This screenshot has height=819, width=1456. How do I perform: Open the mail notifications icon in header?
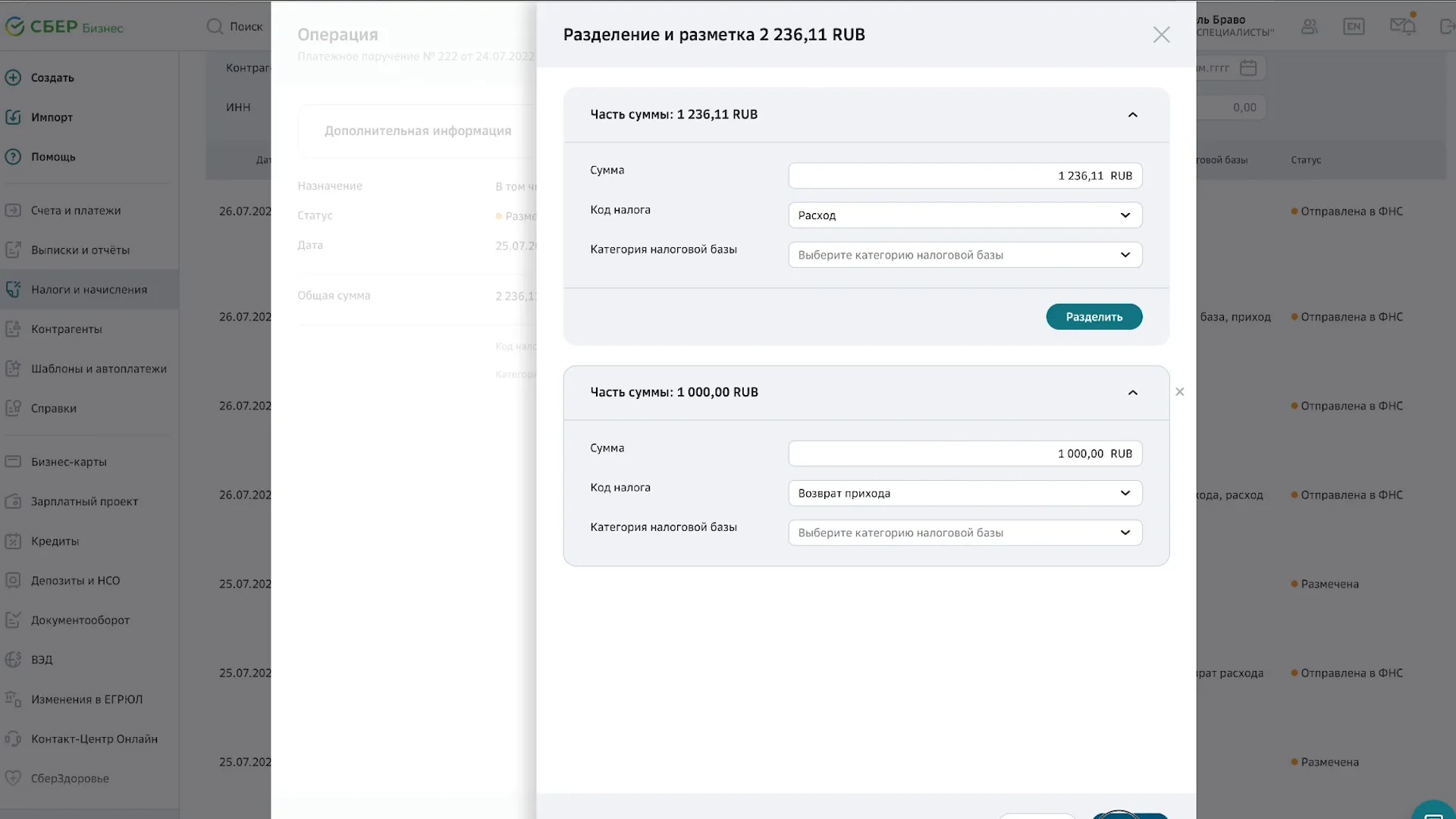[1402, 25]
